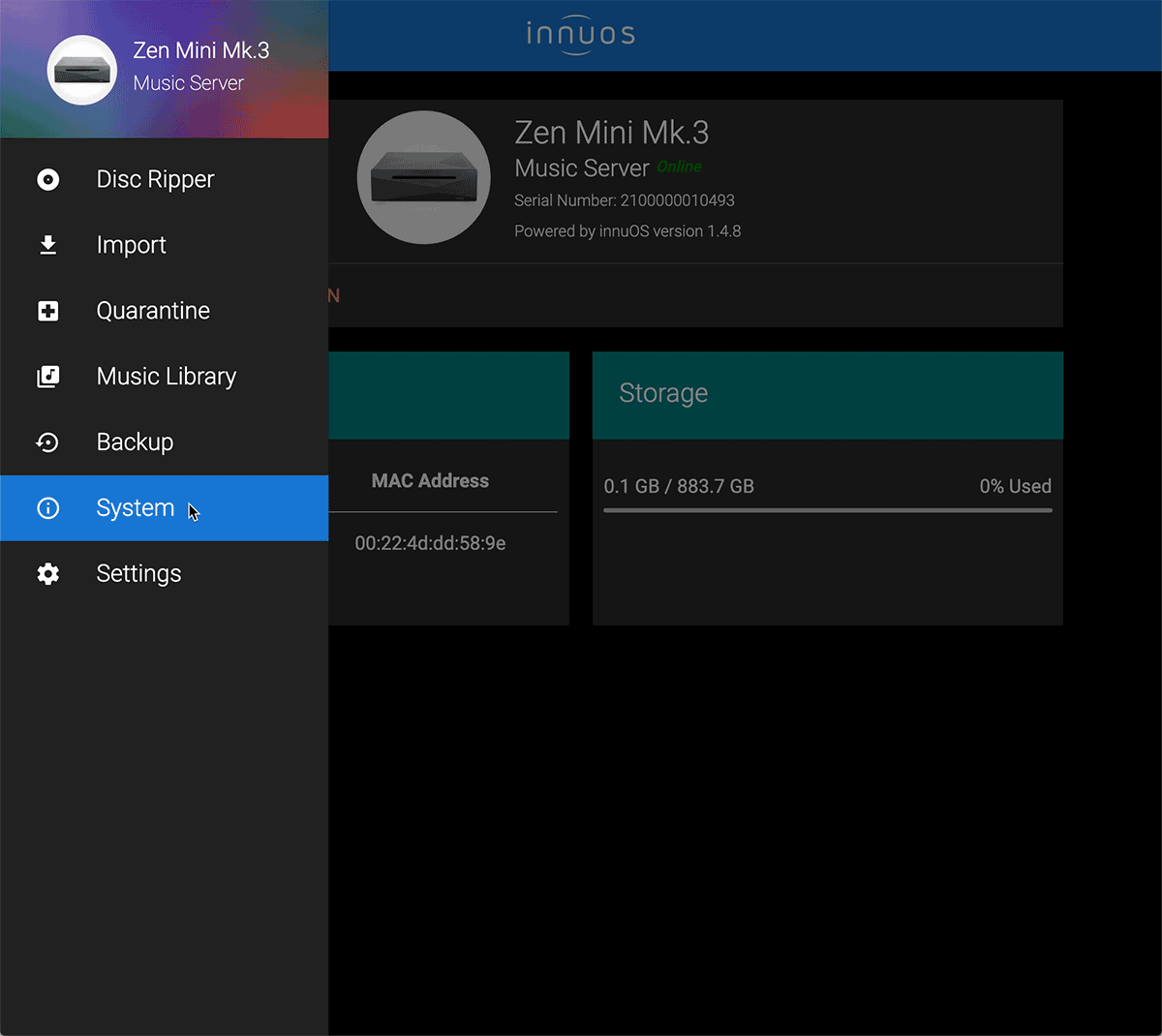Click the Music Library icon

(47, 377)
